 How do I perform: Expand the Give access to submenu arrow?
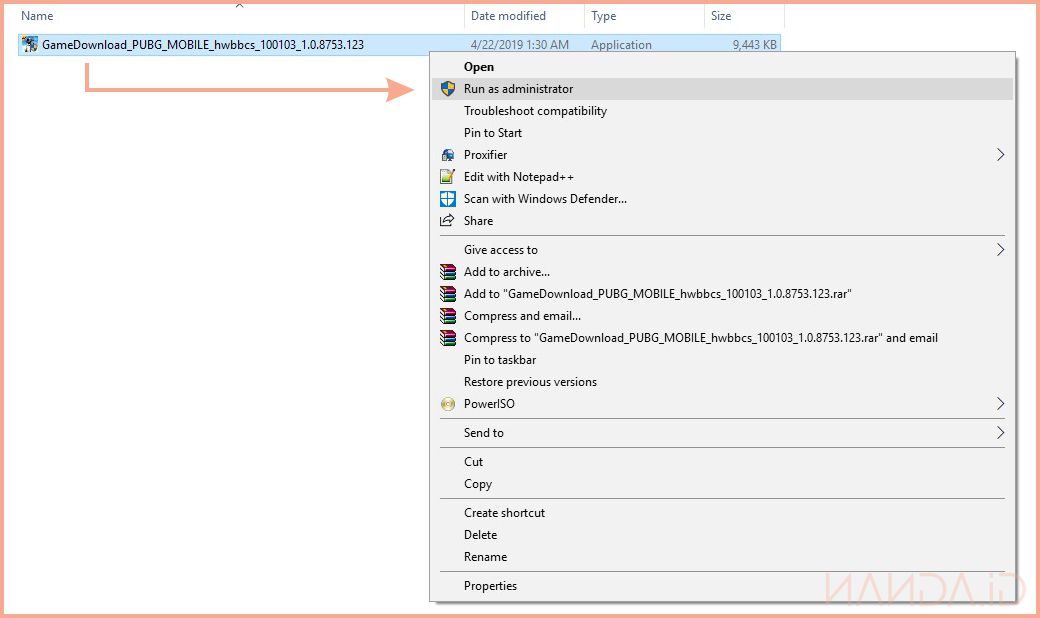[x=999, y=250]
